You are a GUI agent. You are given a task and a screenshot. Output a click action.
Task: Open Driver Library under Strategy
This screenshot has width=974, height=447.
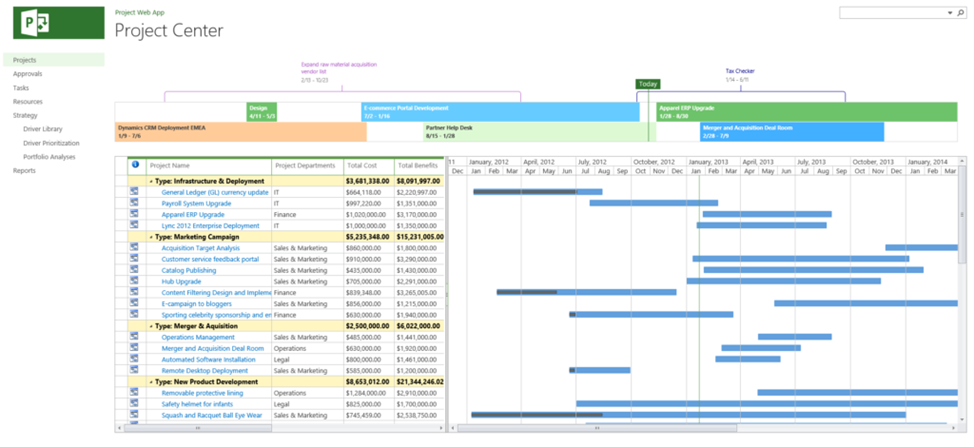pos(43,129)
